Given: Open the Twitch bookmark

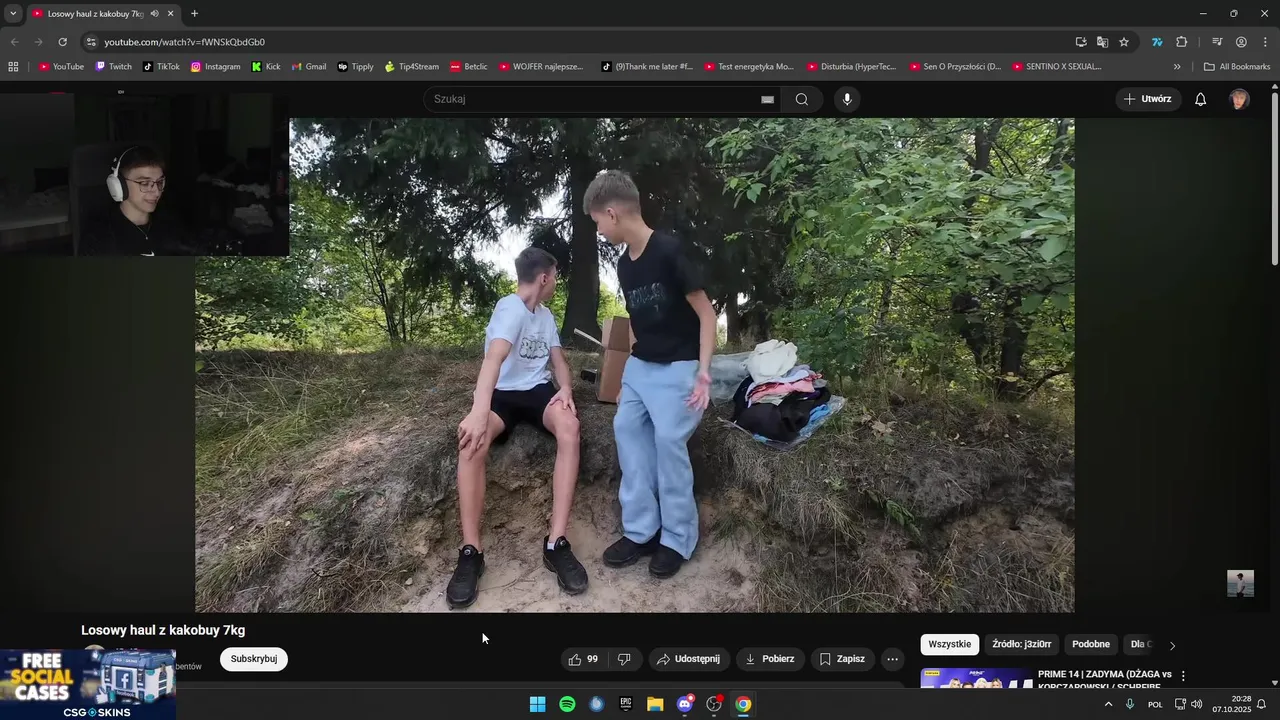Looking at the screenshot, I should pos(113,67).
